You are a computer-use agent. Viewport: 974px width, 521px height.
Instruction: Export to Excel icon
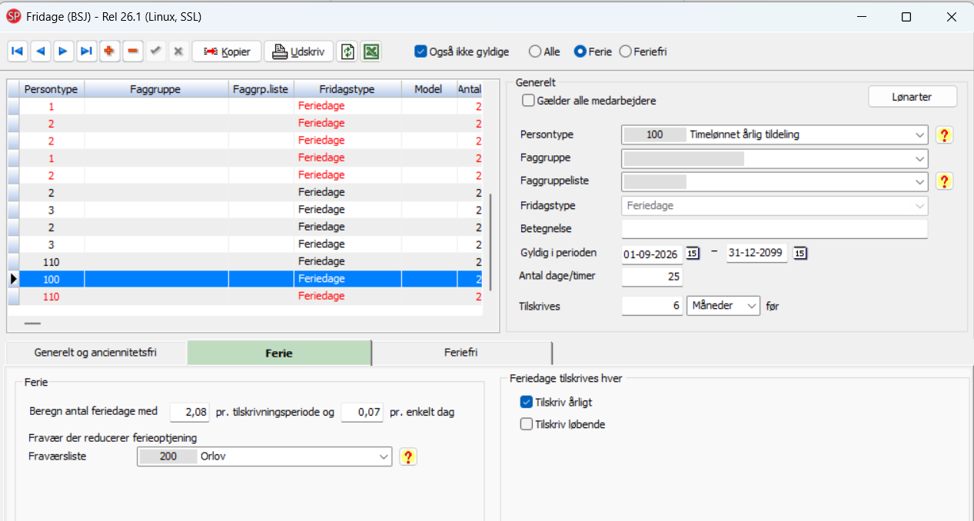[371, 52]
